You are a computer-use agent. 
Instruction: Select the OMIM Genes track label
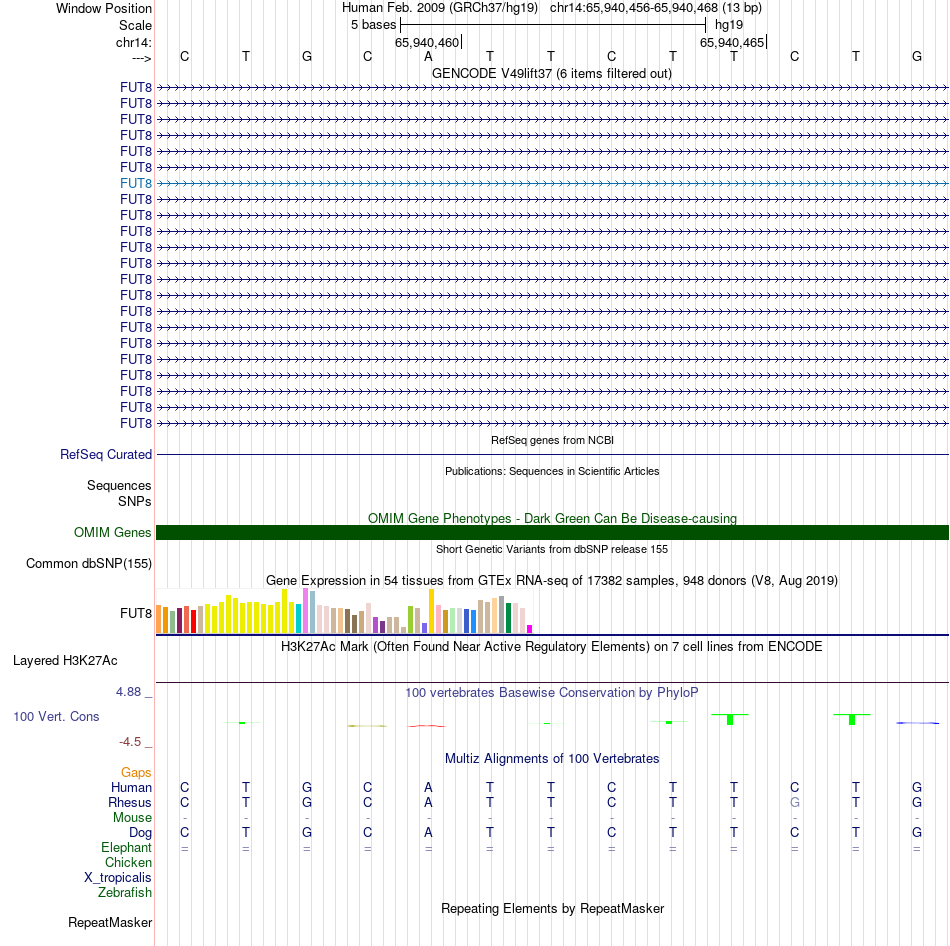pyautogui.click(x=113, y=532)
